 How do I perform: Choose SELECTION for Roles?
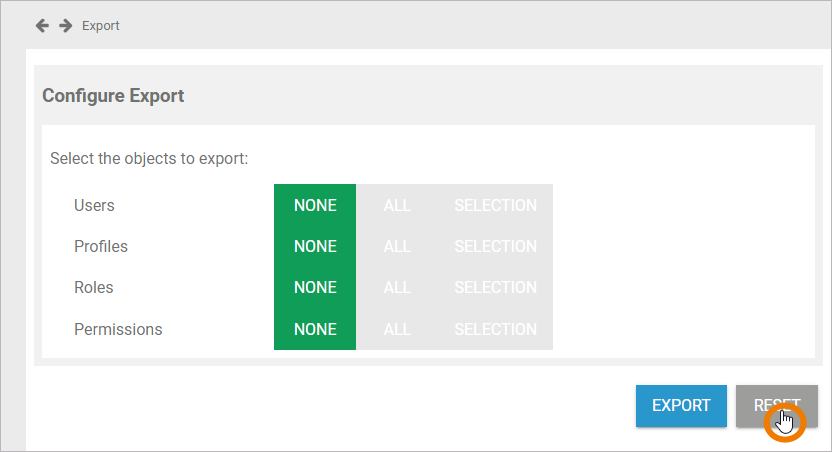[x=495, y=287]
